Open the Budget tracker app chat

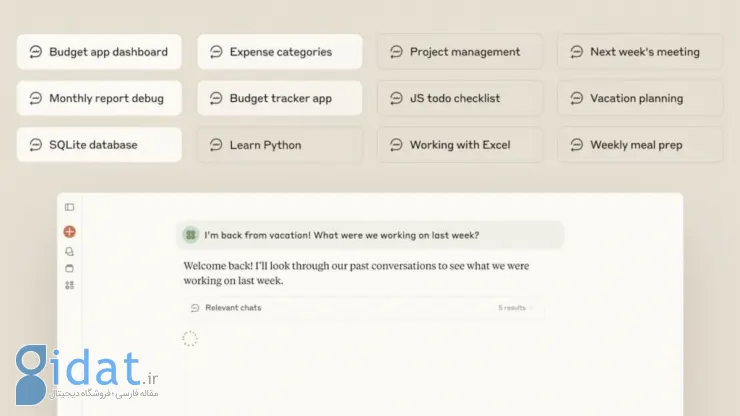(280, 98)
